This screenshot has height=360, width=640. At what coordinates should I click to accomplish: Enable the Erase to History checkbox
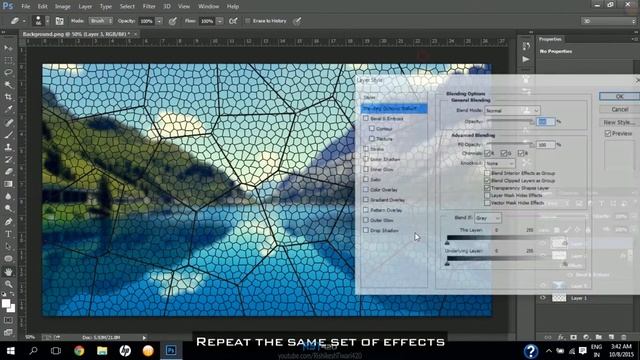tap(247, 21)
